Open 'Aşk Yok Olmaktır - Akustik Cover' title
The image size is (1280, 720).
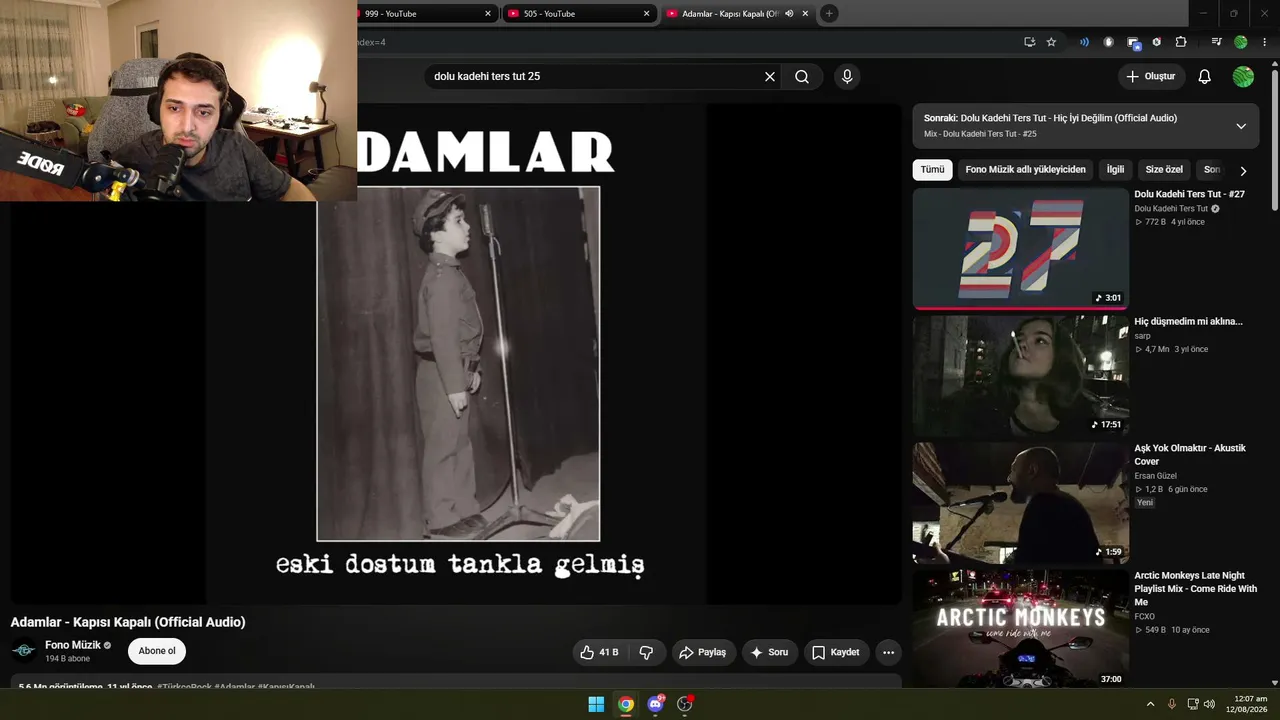(1190, 455)
